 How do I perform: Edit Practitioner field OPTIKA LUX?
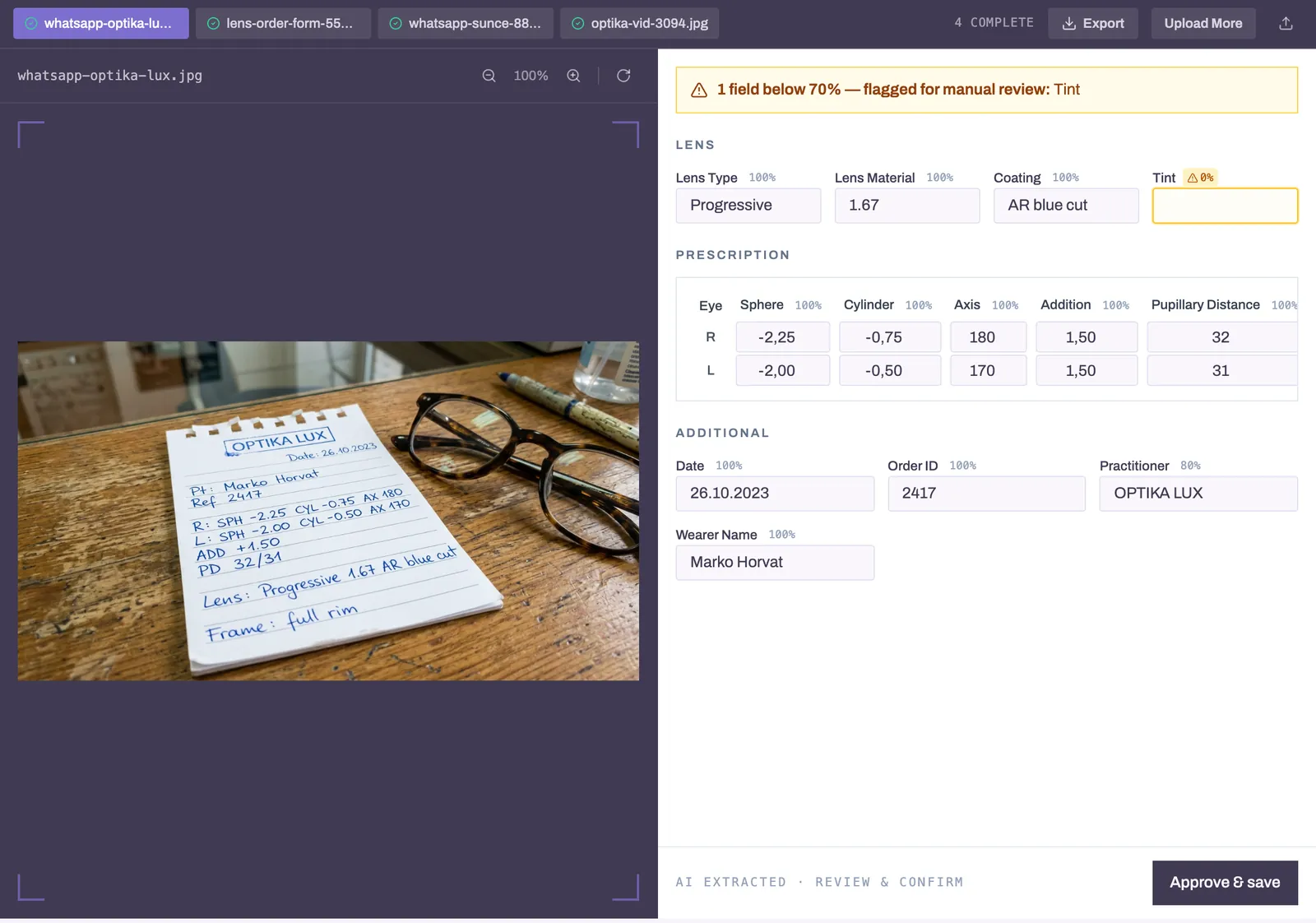pyautogui.click(x=1198, y=494)
